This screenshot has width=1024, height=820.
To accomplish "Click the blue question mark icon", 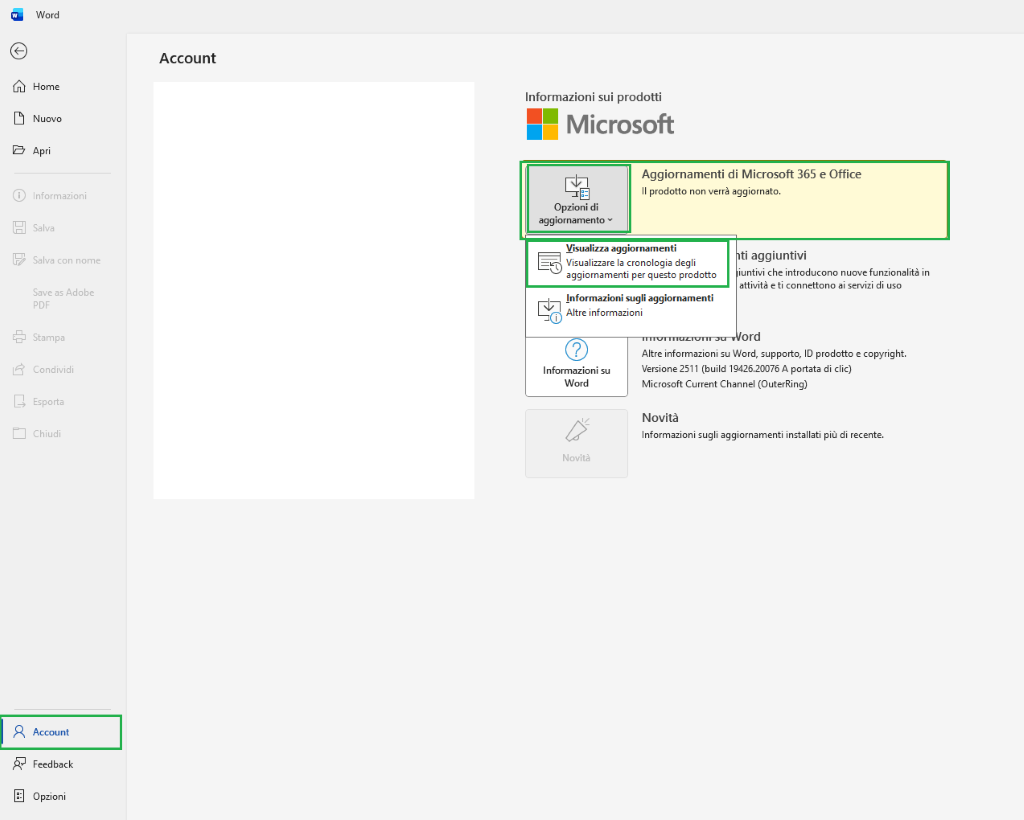I will (x=576, y=349).
